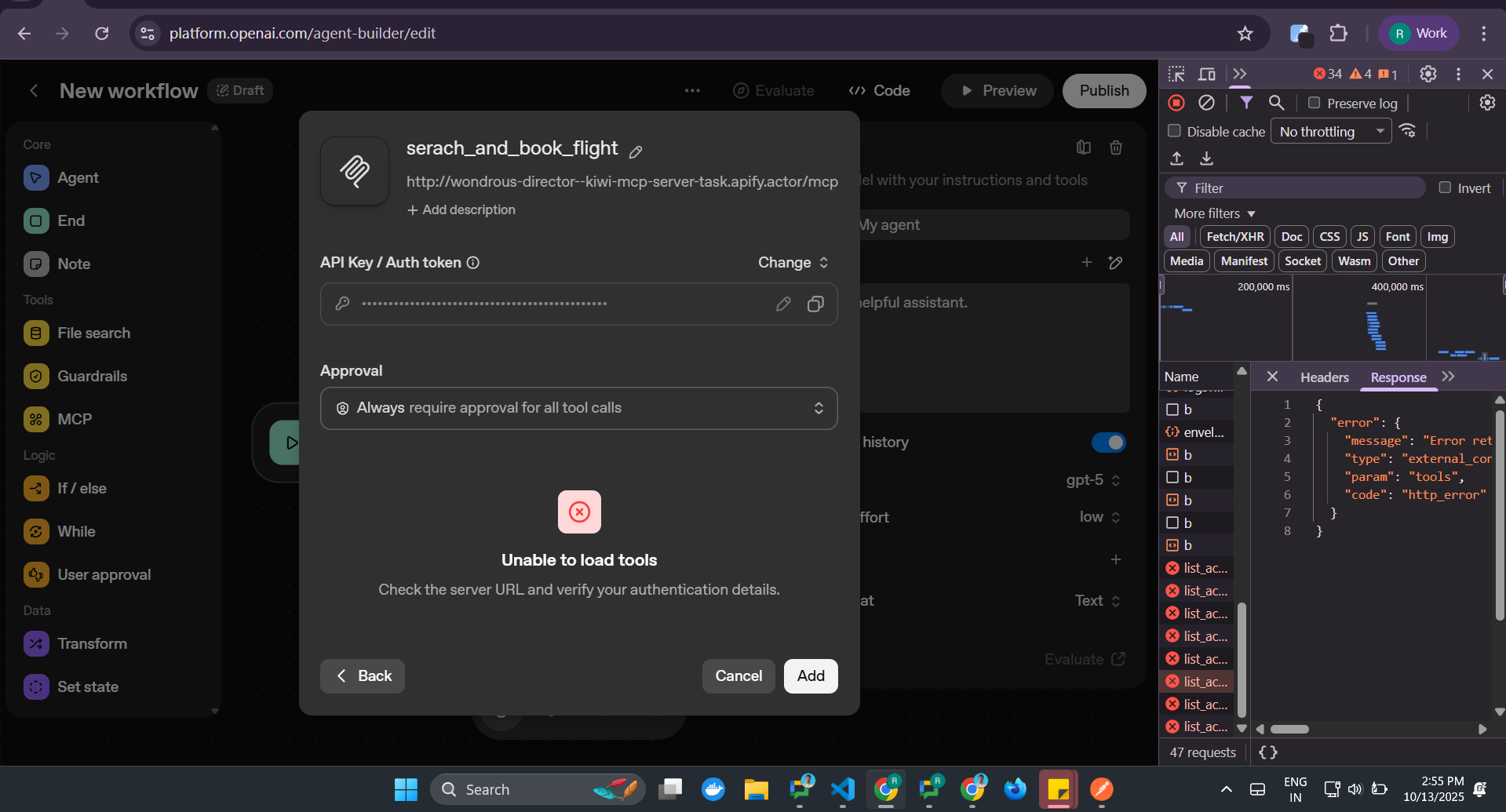Enable Preserve log checkbox
Viewport: 1506px width, 812px height.
[x=1314, y=103]
